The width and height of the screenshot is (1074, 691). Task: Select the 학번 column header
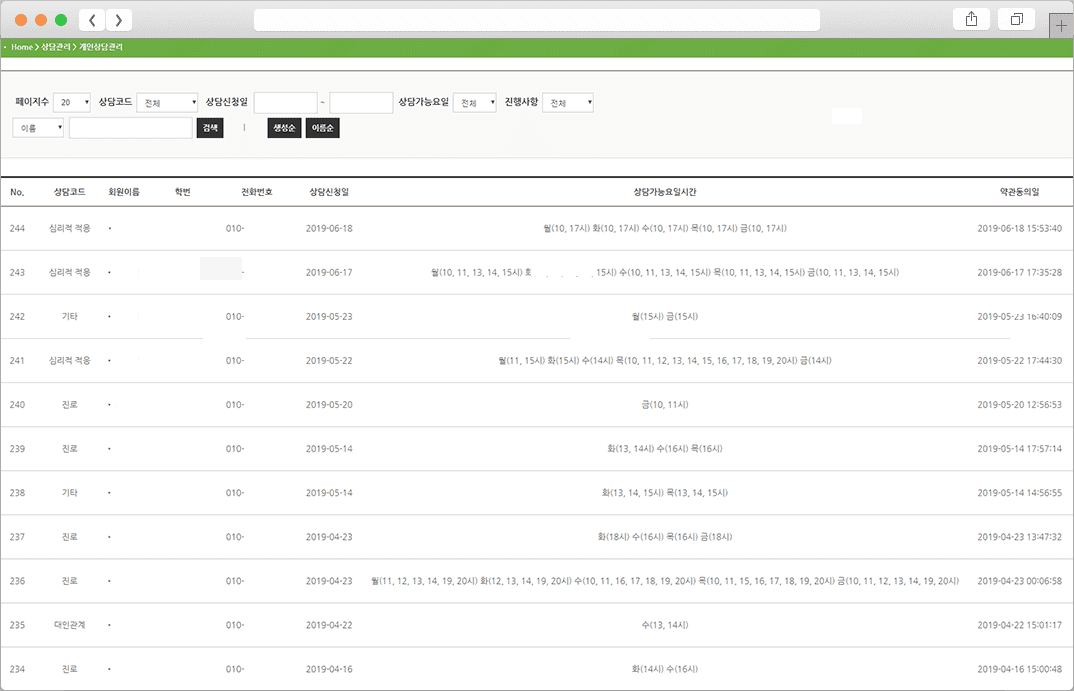click(183, 192)
